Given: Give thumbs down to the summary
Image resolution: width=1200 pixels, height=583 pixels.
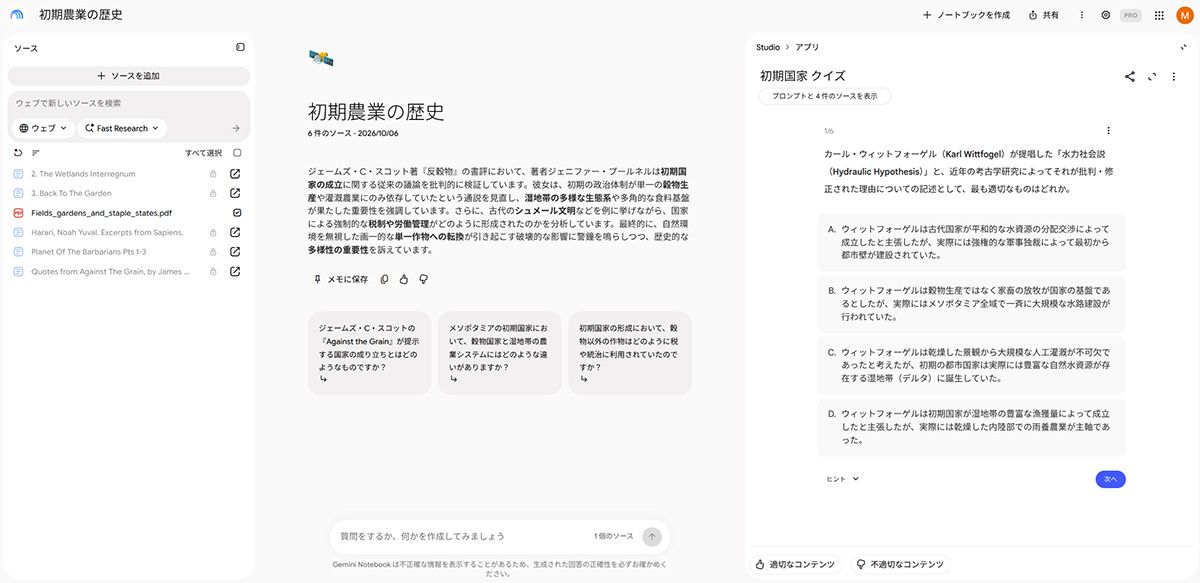Looking at the screenshot, I should pos(423,279).
